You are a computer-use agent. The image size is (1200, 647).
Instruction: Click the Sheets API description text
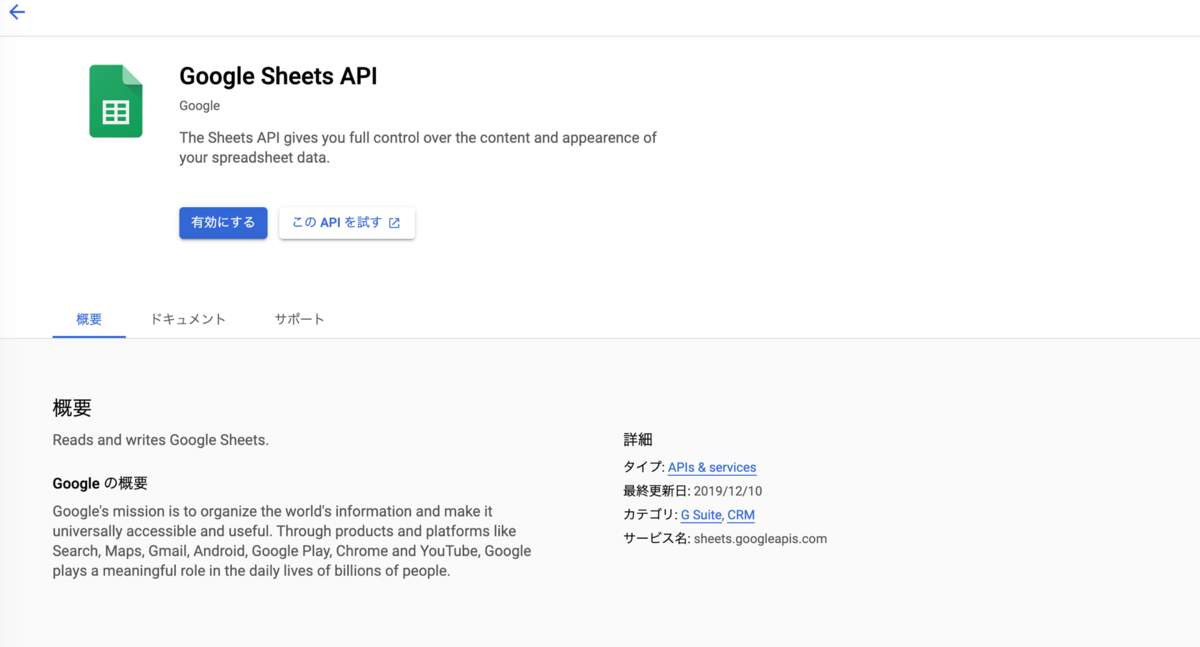click(x=418, y=147)
